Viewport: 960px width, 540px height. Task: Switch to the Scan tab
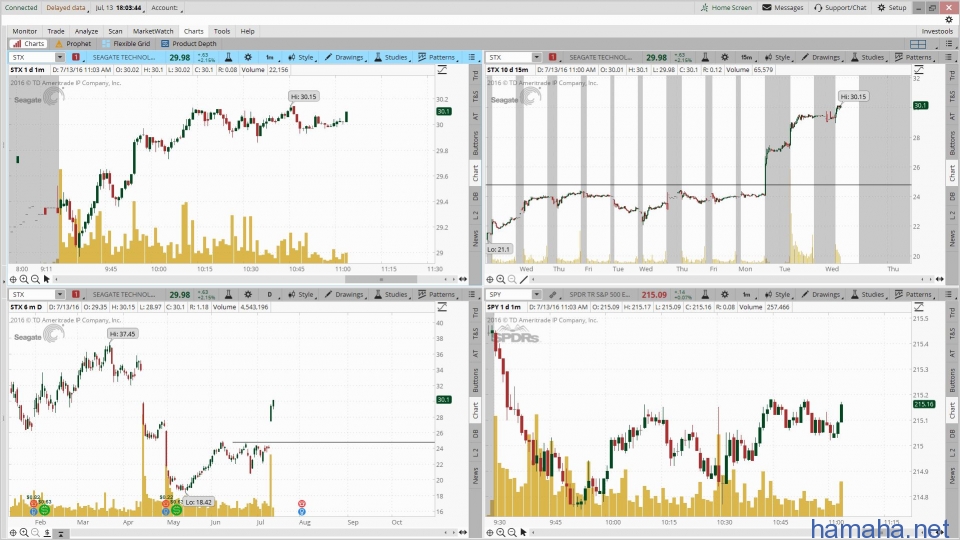[115, 31]
